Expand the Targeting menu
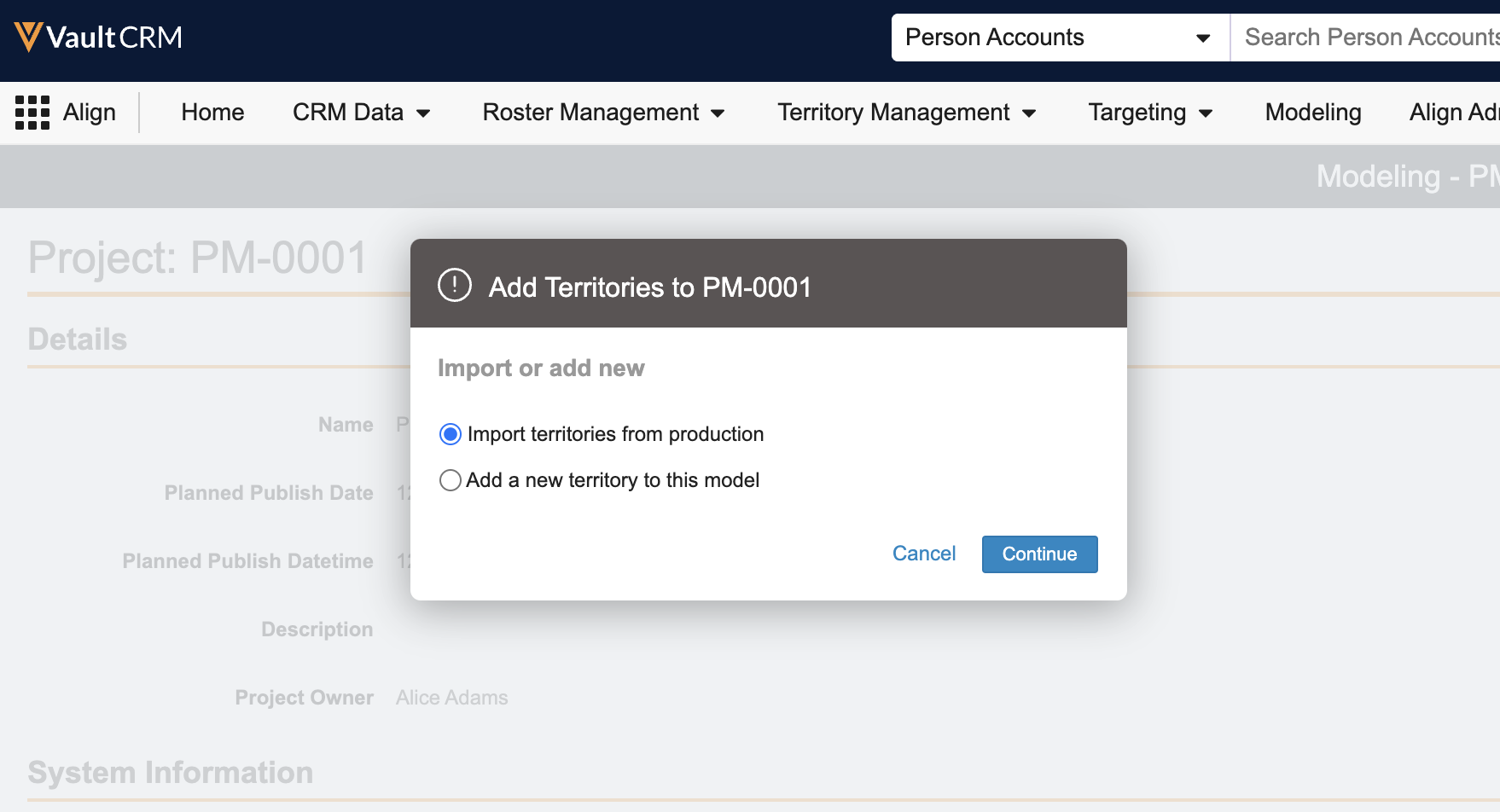This screenshot has width=1500, height=812. pyautogui.click(x=1149, y=113)
